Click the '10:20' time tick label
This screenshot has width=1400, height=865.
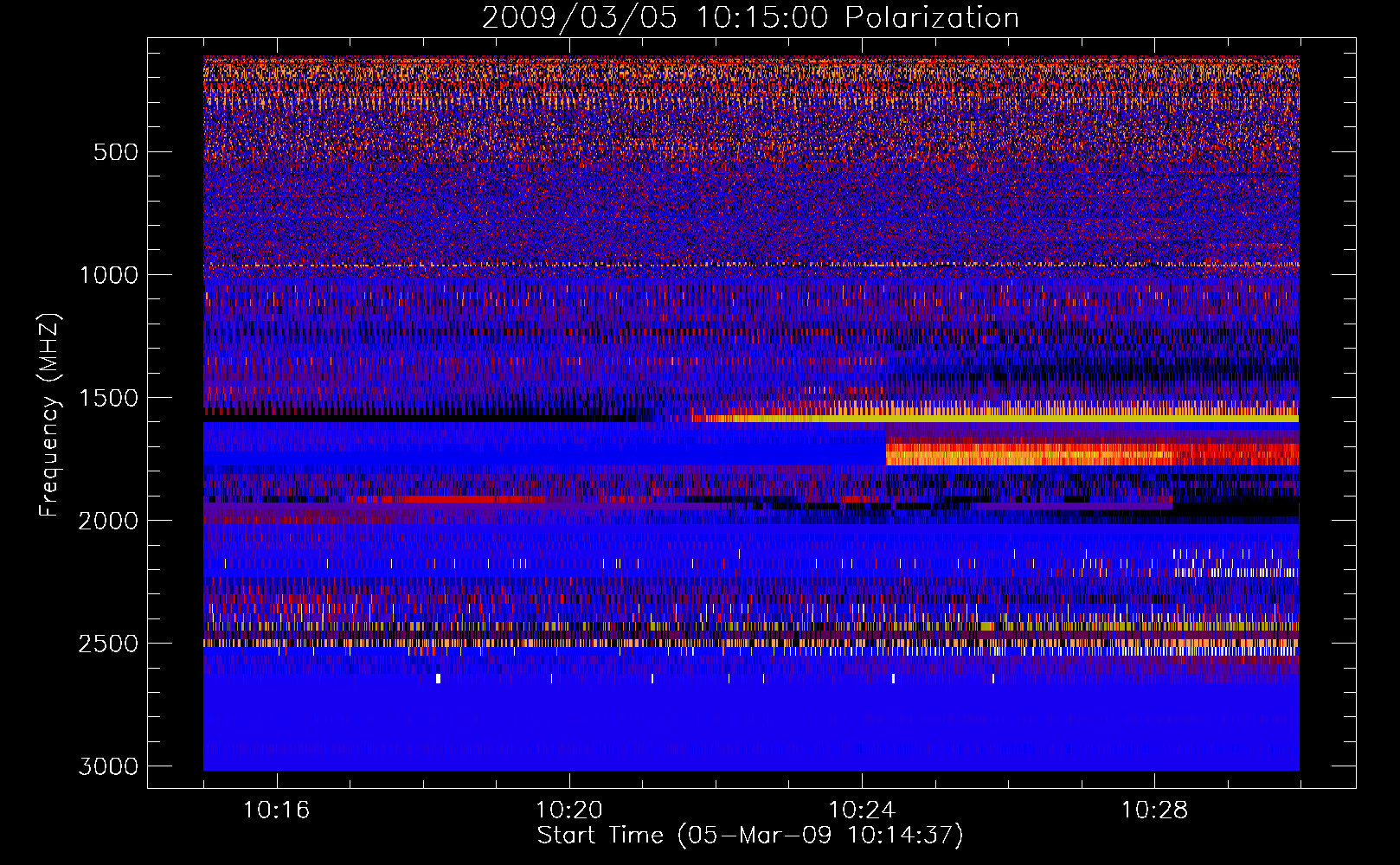coord(569,811)
